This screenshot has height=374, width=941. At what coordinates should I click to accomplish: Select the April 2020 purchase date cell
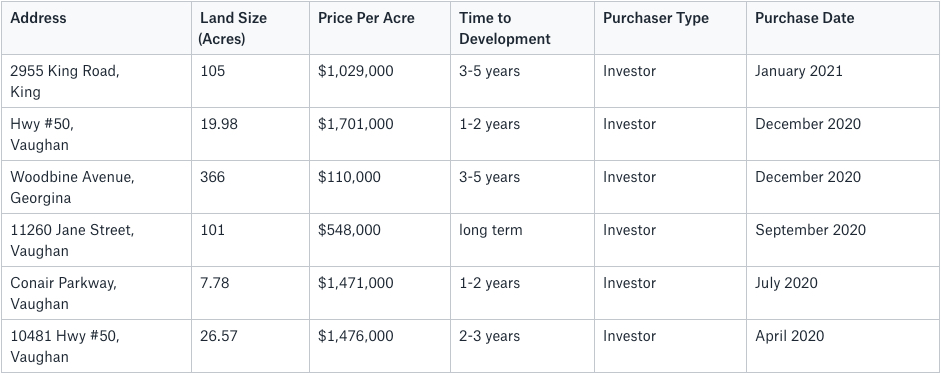coord(843,346)
